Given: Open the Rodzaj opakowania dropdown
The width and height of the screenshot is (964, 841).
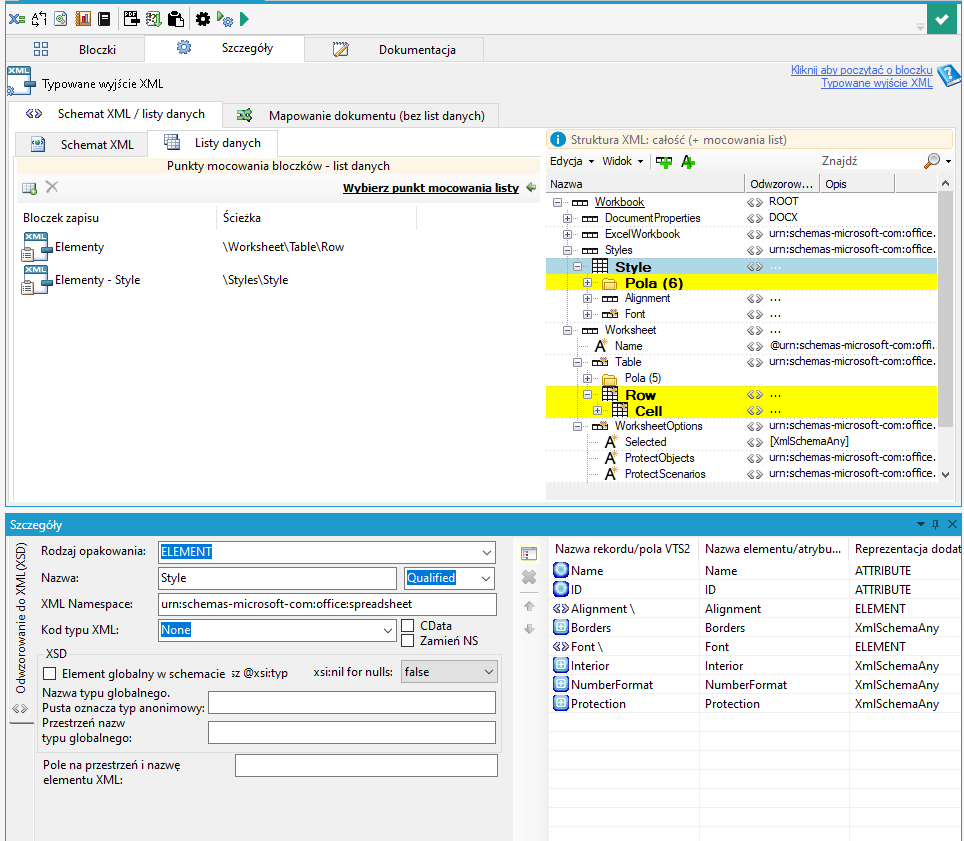Looking at the screenshot, I should coord(487,552).
